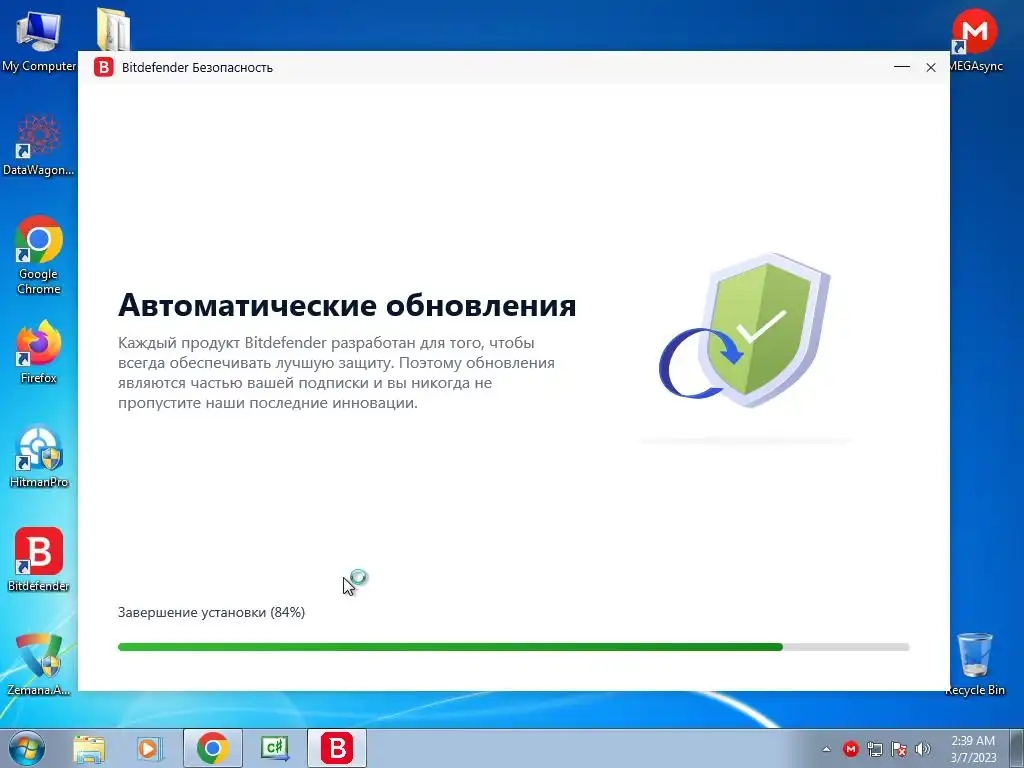Click the 'Завершение установки (84%)' status text
Screen dimensions: 1024x768
click(x=212, y=613)
